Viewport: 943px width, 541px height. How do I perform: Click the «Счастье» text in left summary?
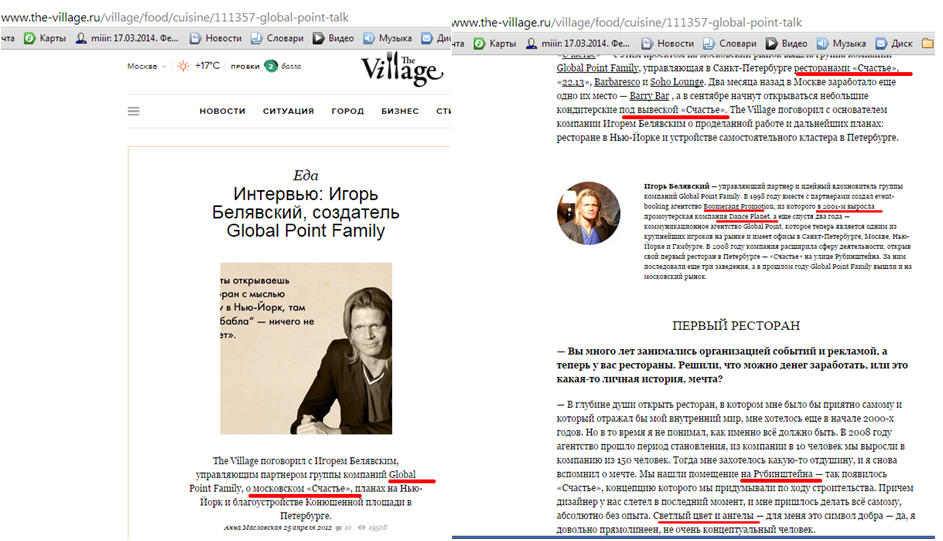click(328, 489)
